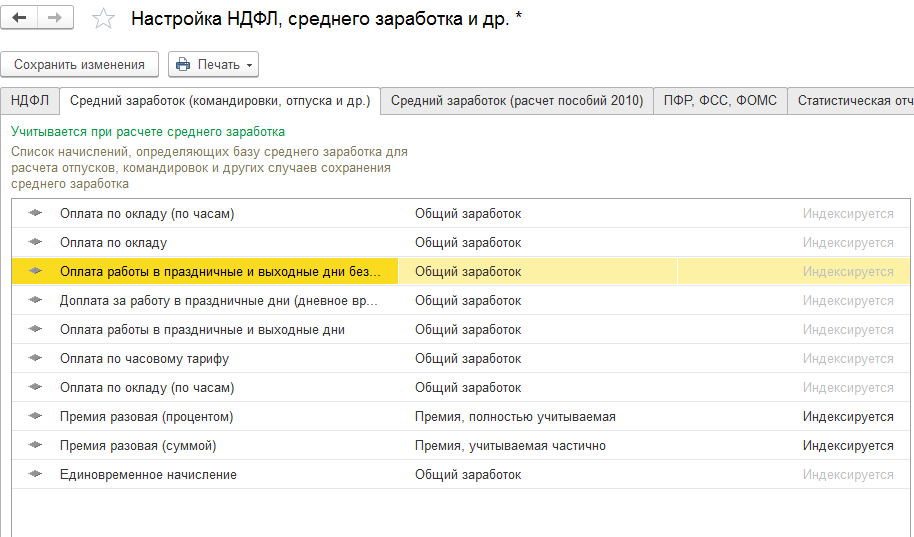The width and height of the screenshot is (914, 537).
Task: Click row icon beside Премия разовая (суммой)
Action: pyautogui.click(x=37, y=446)
